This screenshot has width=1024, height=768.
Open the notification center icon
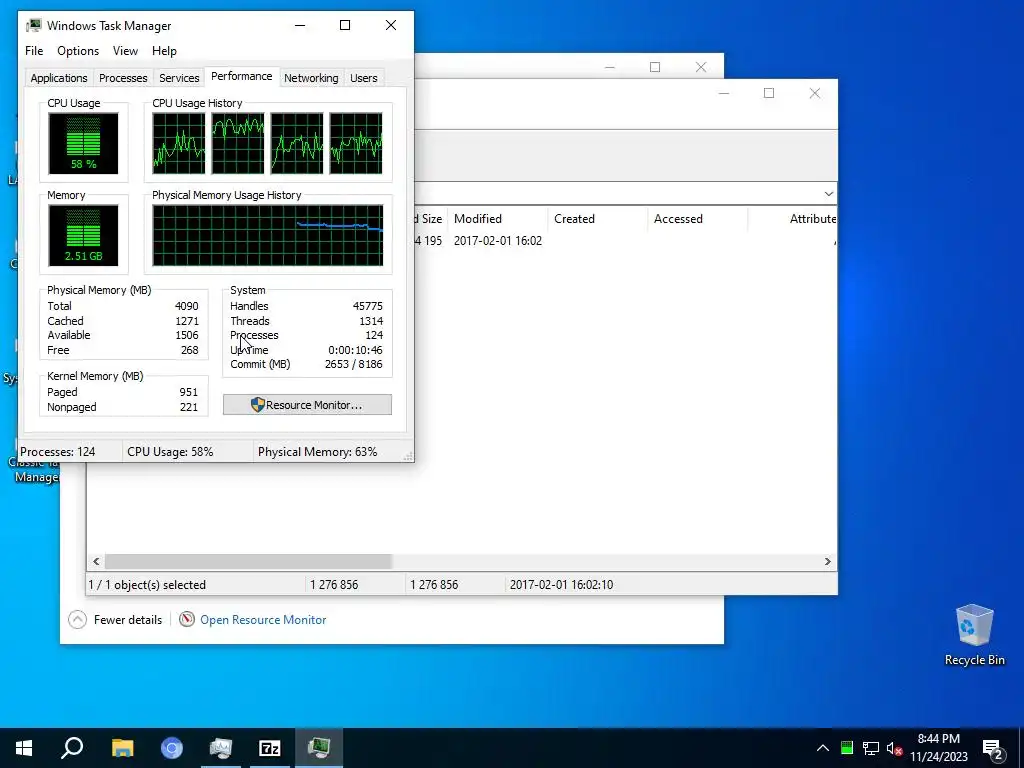pos(993,748)
